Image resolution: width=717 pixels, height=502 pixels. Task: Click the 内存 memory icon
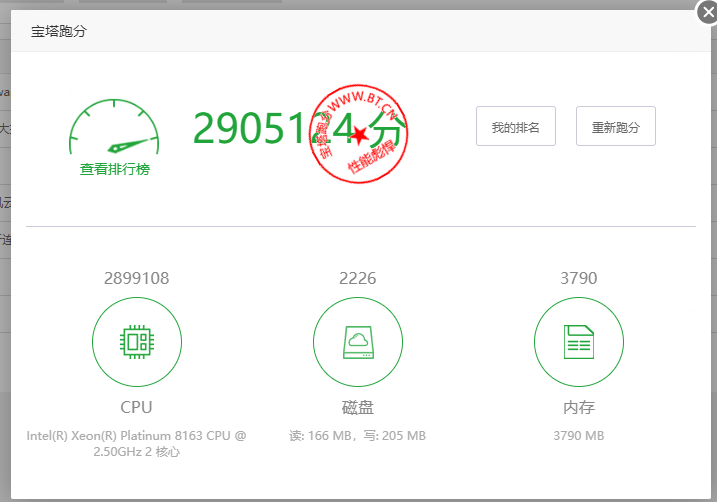[x=579, y=342]
